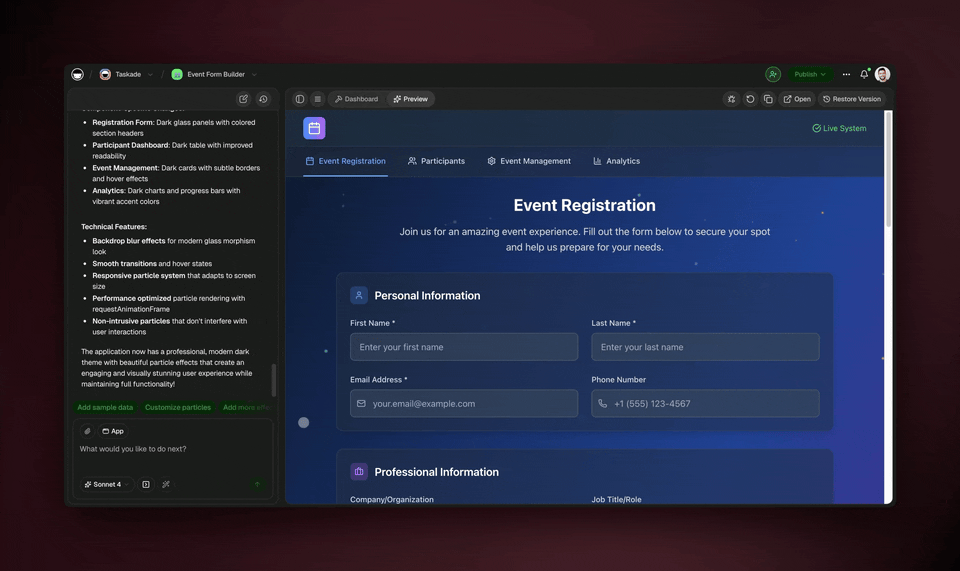The width and height of the screenshot is (960, 571).
Task: Open notifications bell
Action: click(864, 74)
